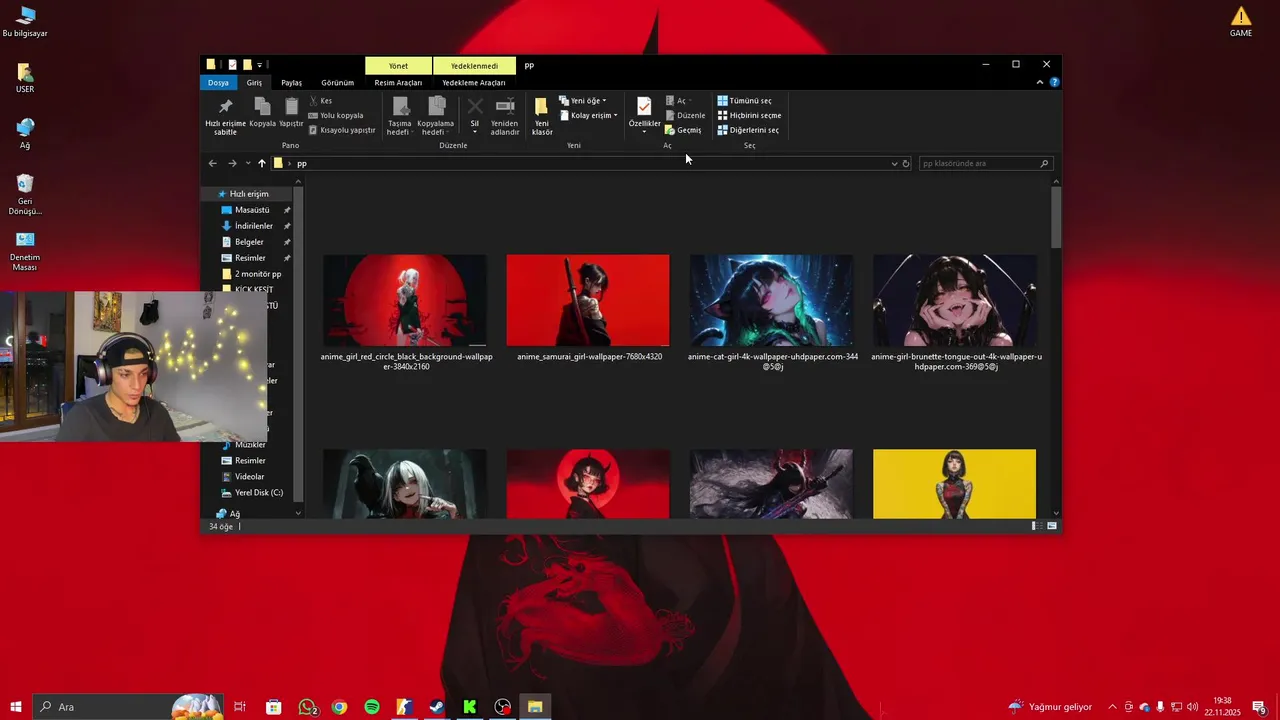The width and height of the screenshot is (1280, 720).
Task: Open the Task View taskbar button
Action: click(x=240, y=707)
